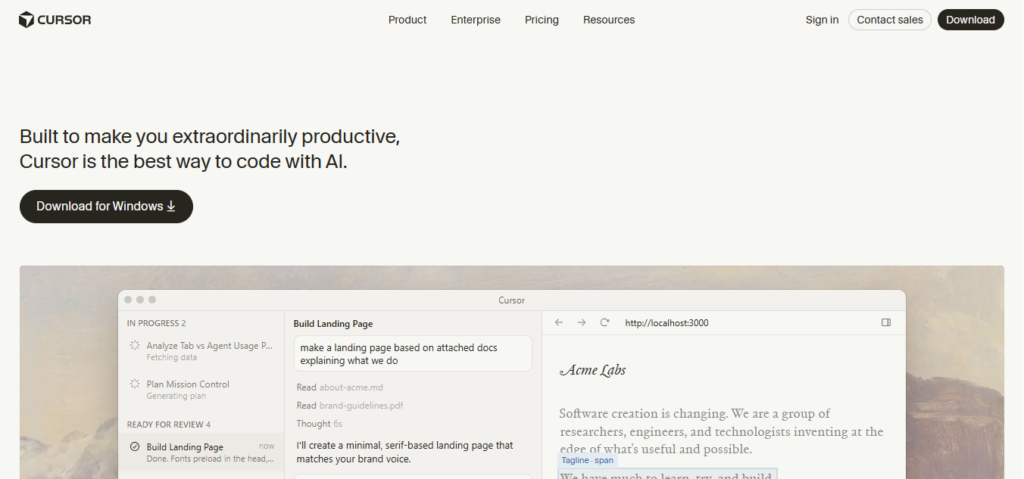1024x479 pixels.
Task: Click the Cursor logo in the header
Action: (x=55, y=20)
